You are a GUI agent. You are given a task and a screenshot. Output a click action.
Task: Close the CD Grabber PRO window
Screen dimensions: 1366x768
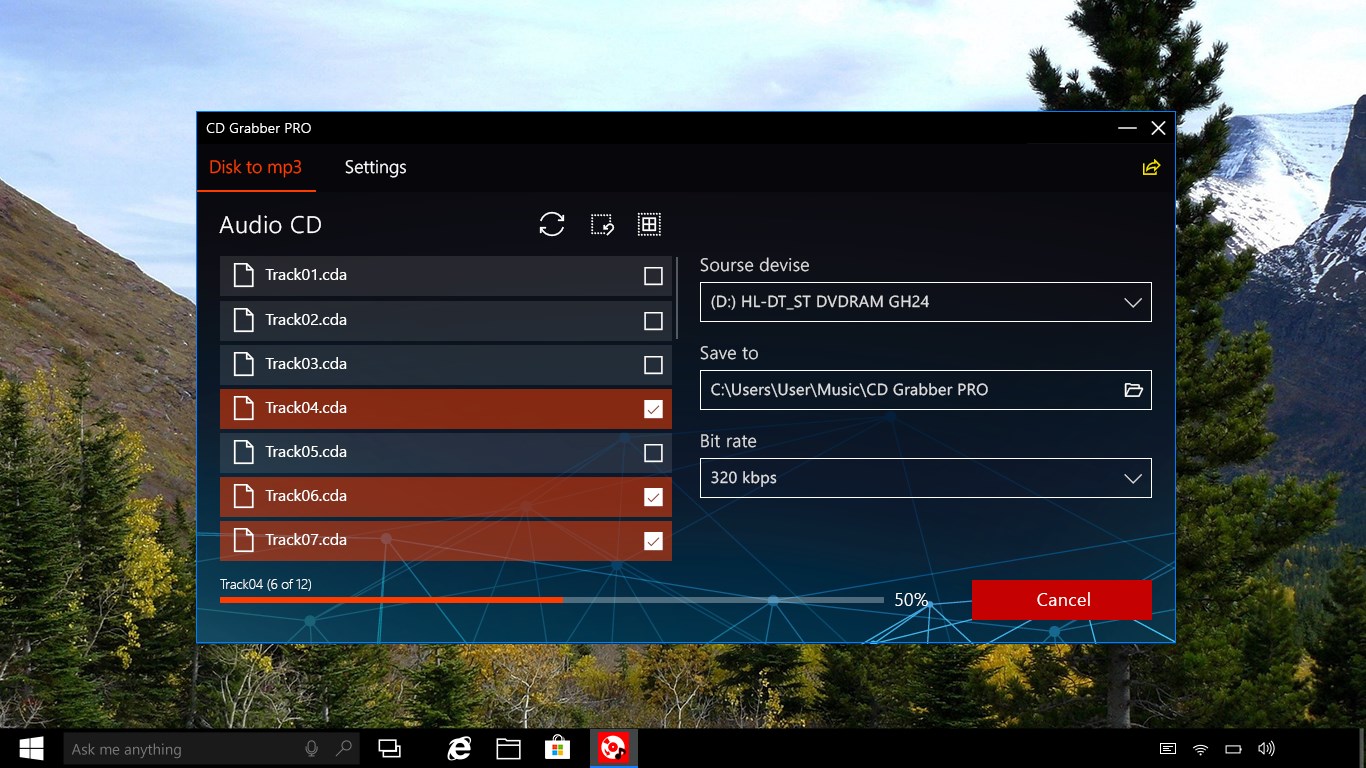[1158, 128]
